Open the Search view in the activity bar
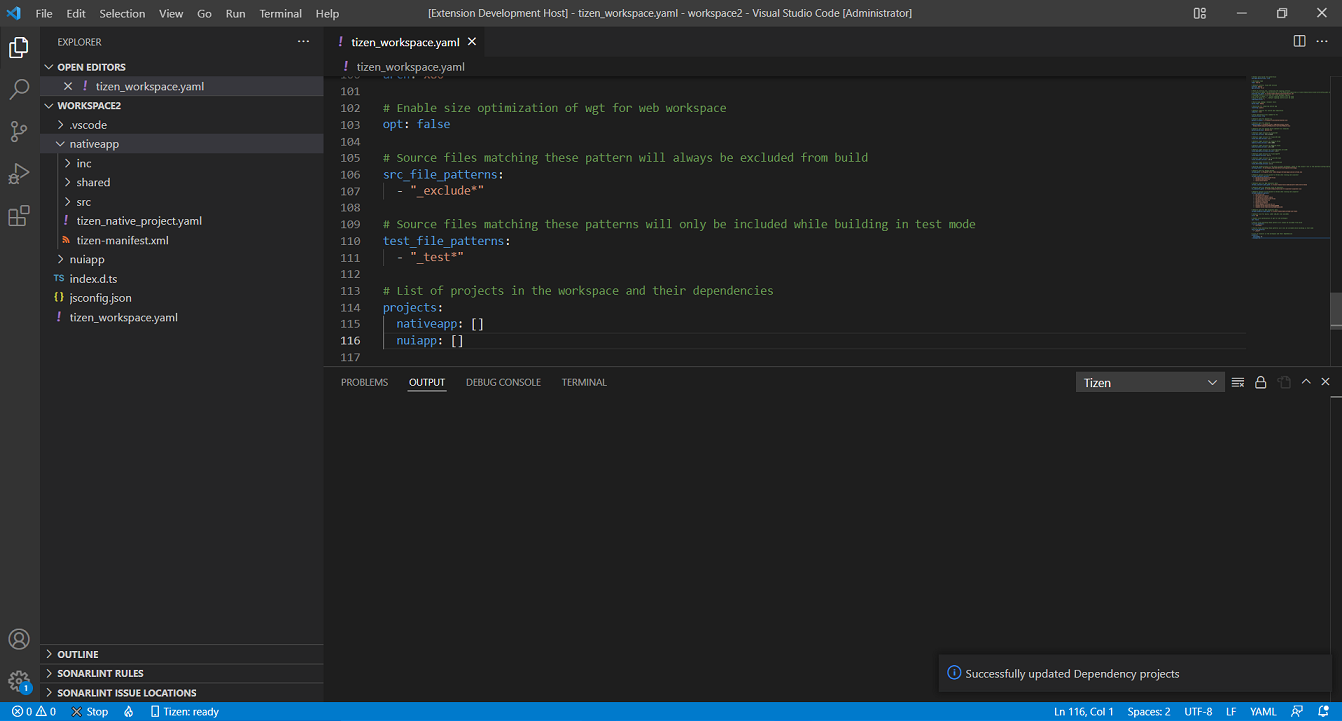The width and height of the screenshot is (1342, 721). (x=20, y=89)
